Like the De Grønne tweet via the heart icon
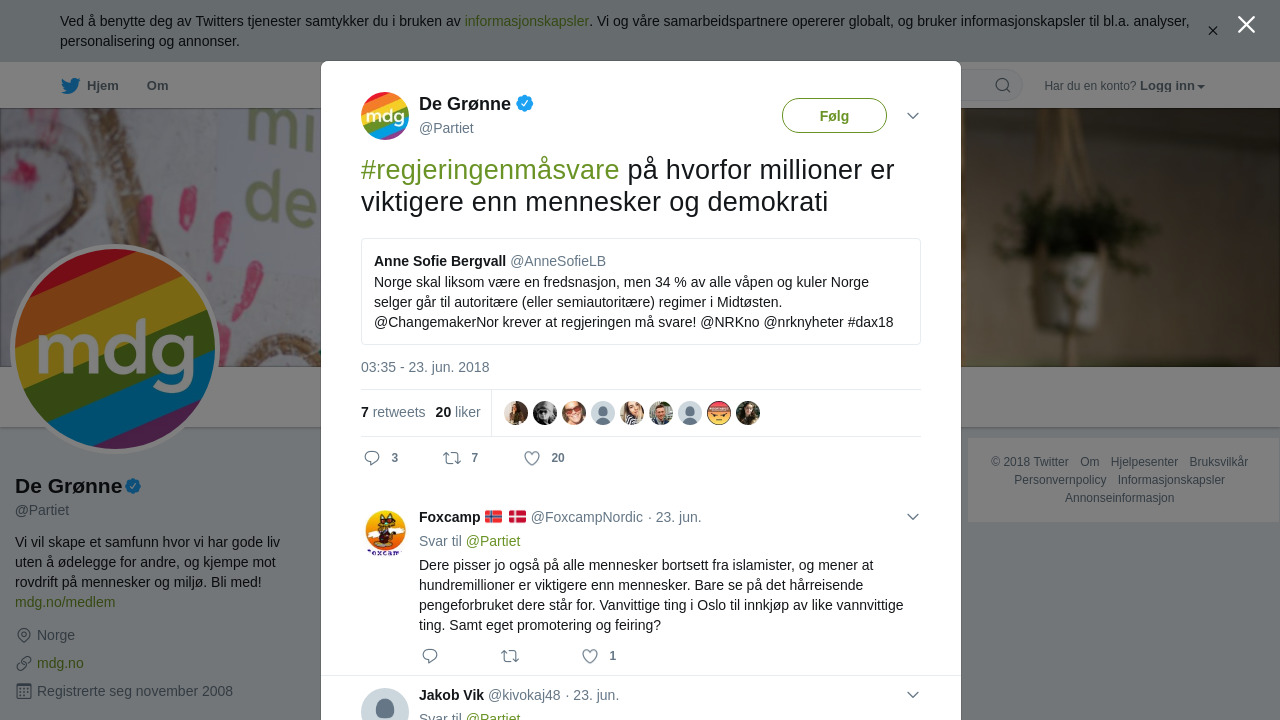1280x720 pixels. tap(532, 458)
